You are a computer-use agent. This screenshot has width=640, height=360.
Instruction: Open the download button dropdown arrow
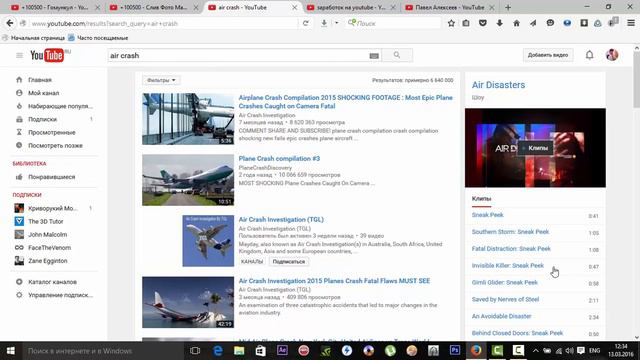[336, 23]
